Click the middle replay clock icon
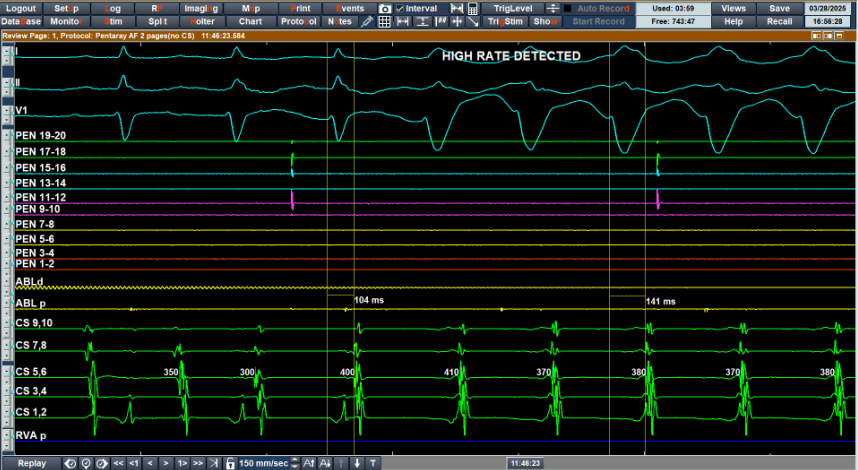Screen dimensions: 858x470 pyautogui.click(x=86, y=463)
